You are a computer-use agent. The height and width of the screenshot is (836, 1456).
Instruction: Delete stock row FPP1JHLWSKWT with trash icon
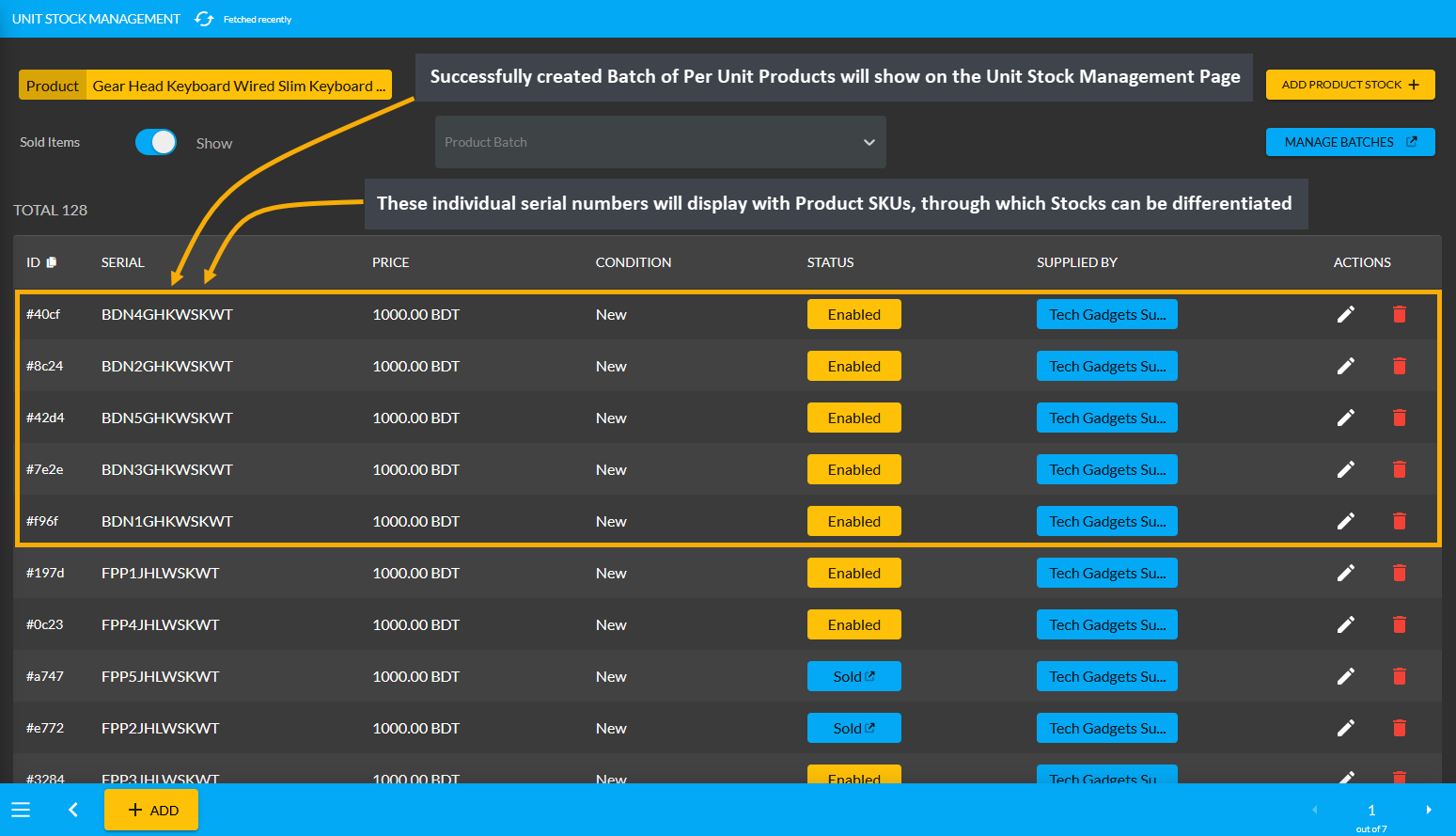click(x=1400, y=573)
